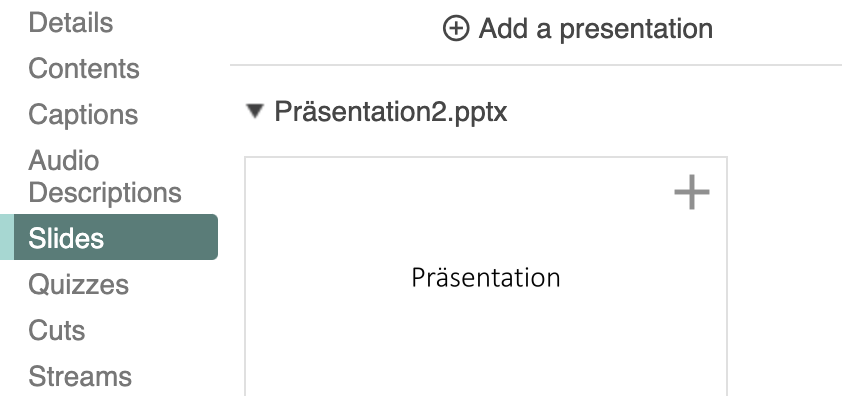Open the Audio Descriptions section
Screen dimensions: 842x396
[x=105, y=176]
